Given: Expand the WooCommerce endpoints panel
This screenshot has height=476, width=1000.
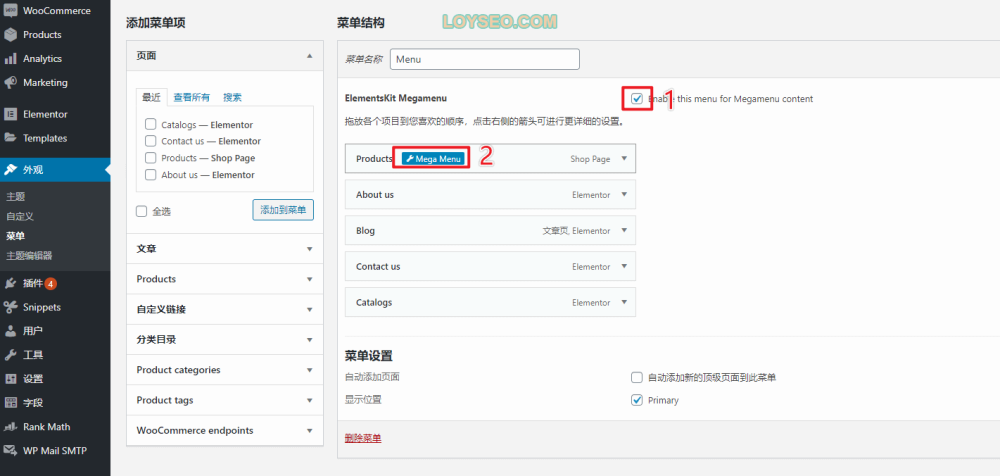Looking at the screenshot, I should click(x=309, y=431).
